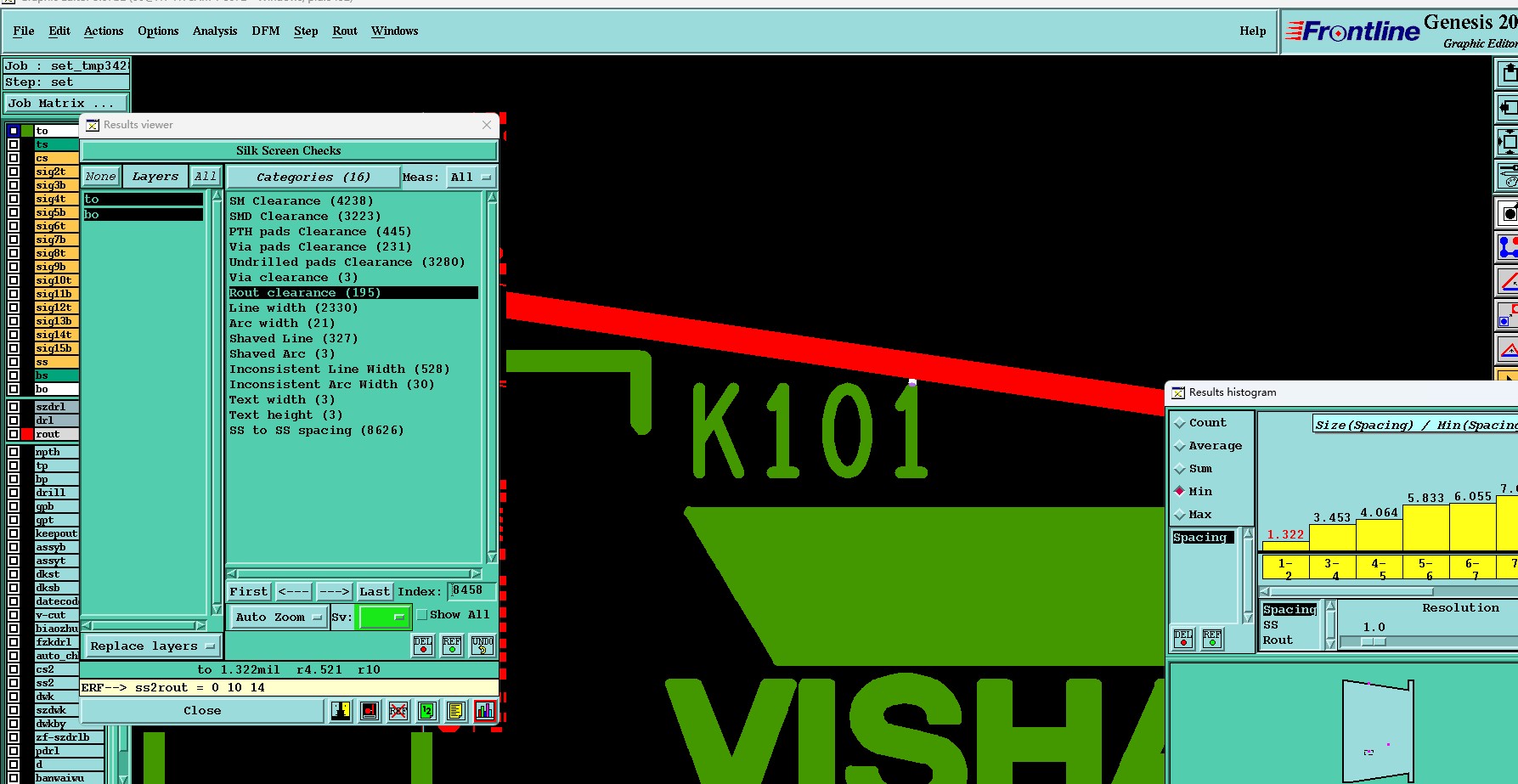This screenshot has height=784, width=1518.
Task: Click the Close button in Results viewer
Action: [x=202, y=711]
